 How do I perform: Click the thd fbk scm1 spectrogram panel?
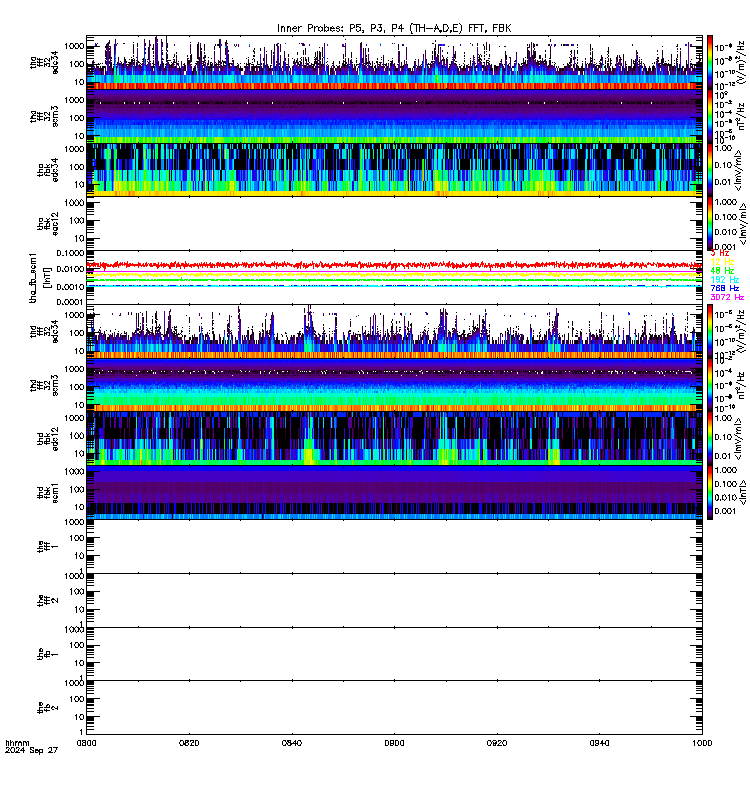coord(394,492)
